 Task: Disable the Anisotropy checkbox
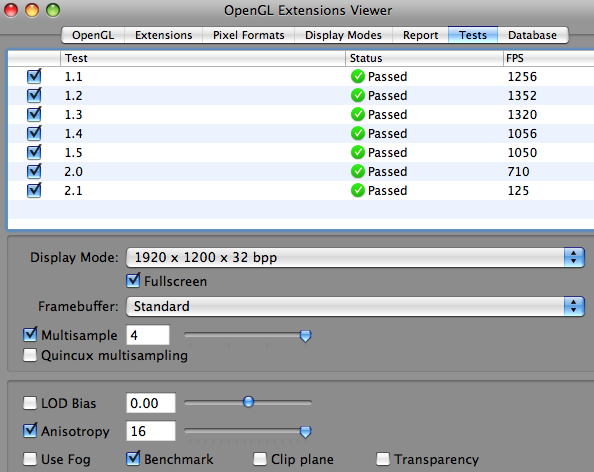[30, 431]
